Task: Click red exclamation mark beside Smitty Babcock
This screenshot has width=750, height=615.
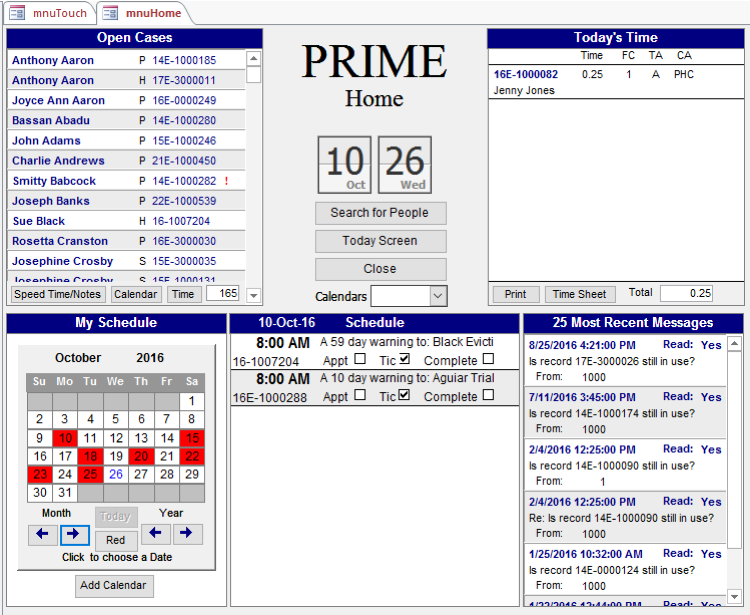Action: 227,181
